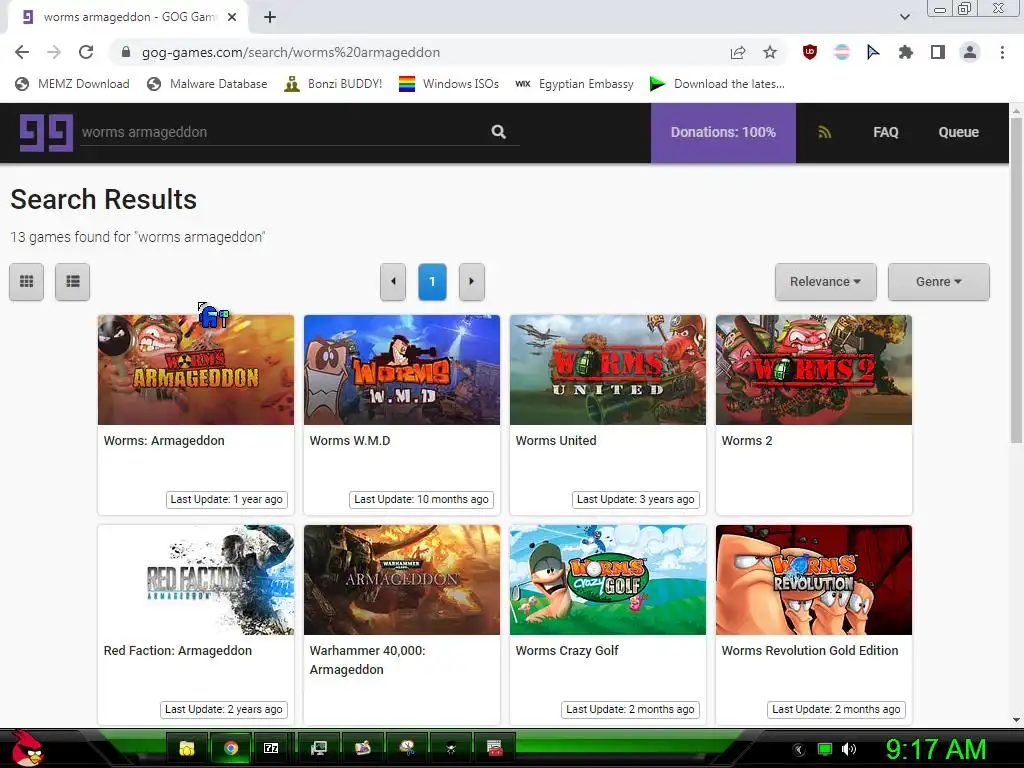Screen dimensions: 1024x768
Task: Open the RSS feed icon
Action: click(x=825, y=132)
